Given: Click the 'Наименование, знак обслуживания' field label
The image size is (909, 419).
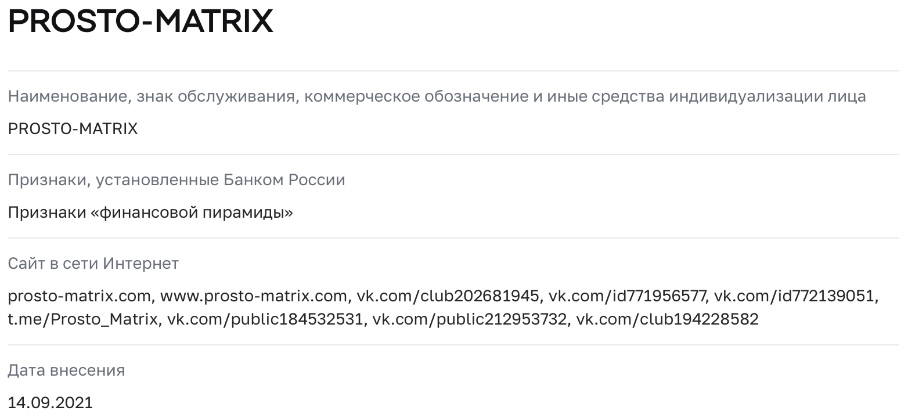Looking at the screenshot, I should 436,97.
